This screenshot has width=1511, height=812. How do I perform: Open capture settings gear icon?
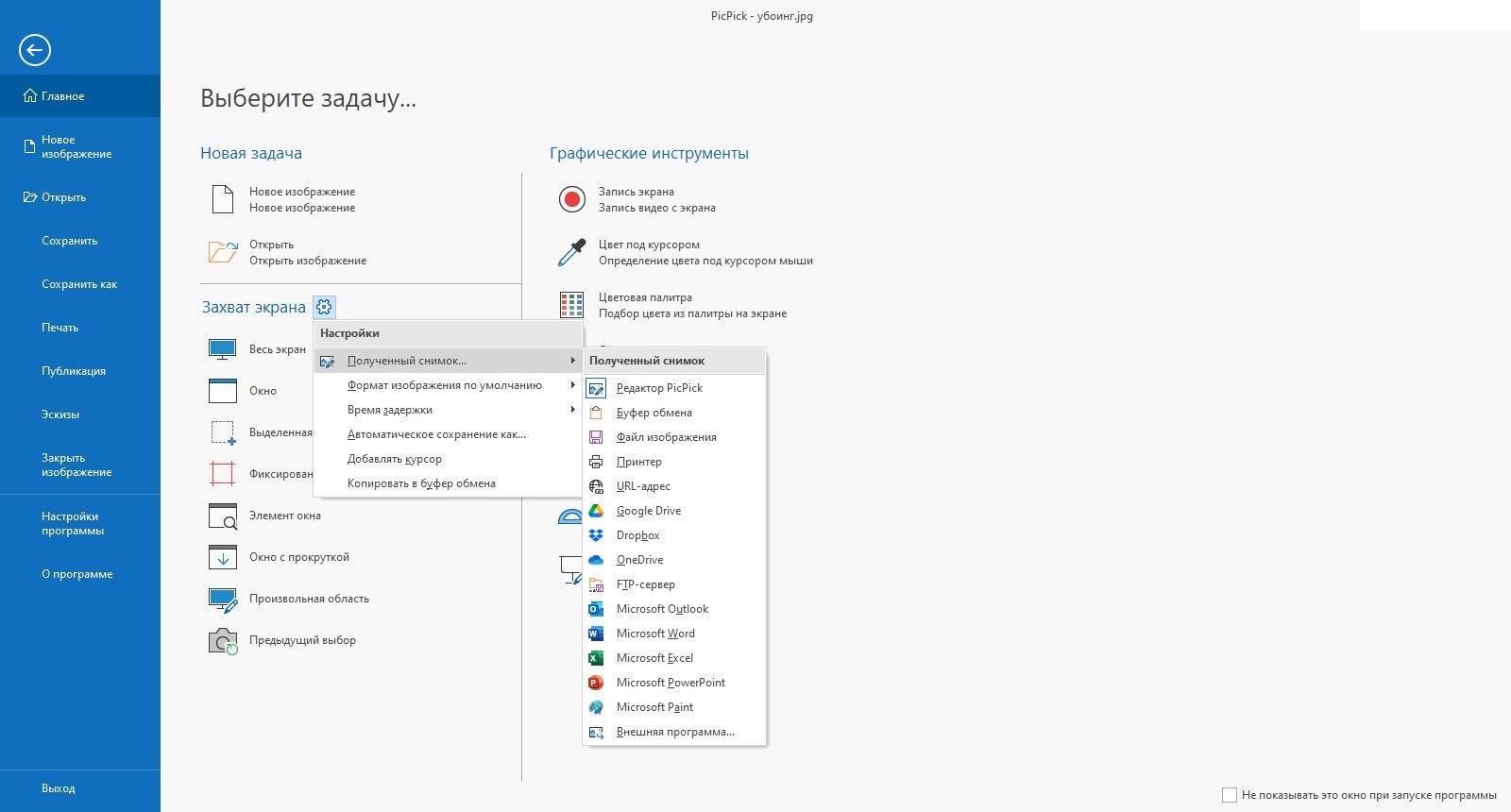click(x=324, y=307)
